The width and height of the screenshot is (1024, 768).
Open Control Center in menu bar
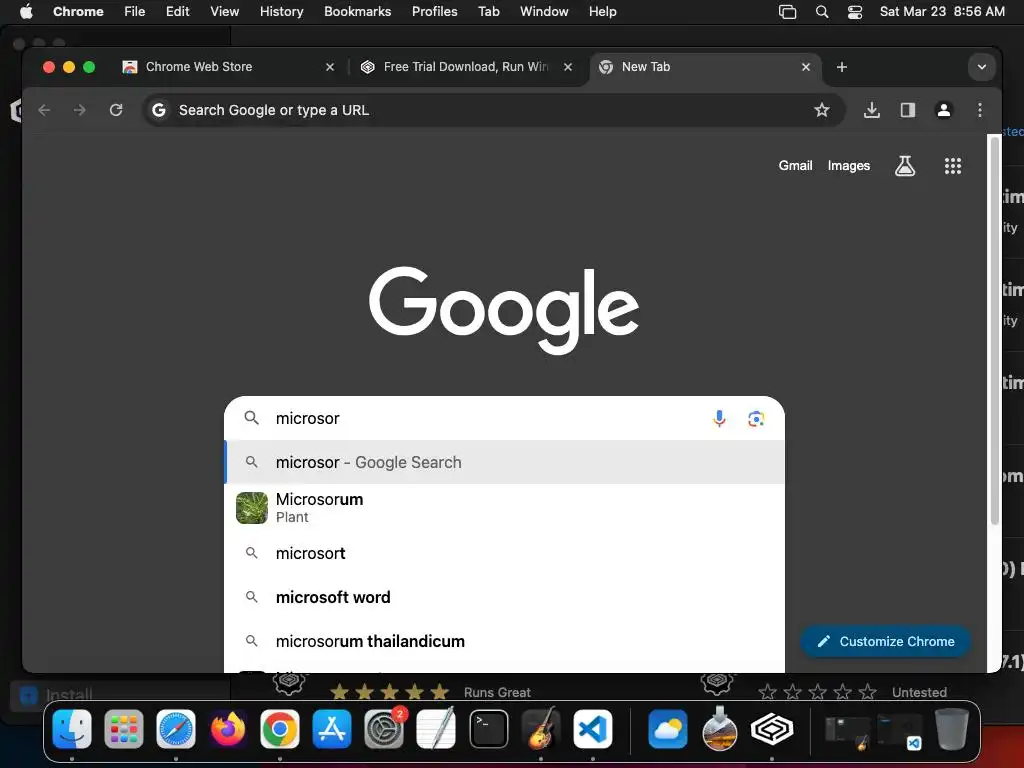point(855,12)
